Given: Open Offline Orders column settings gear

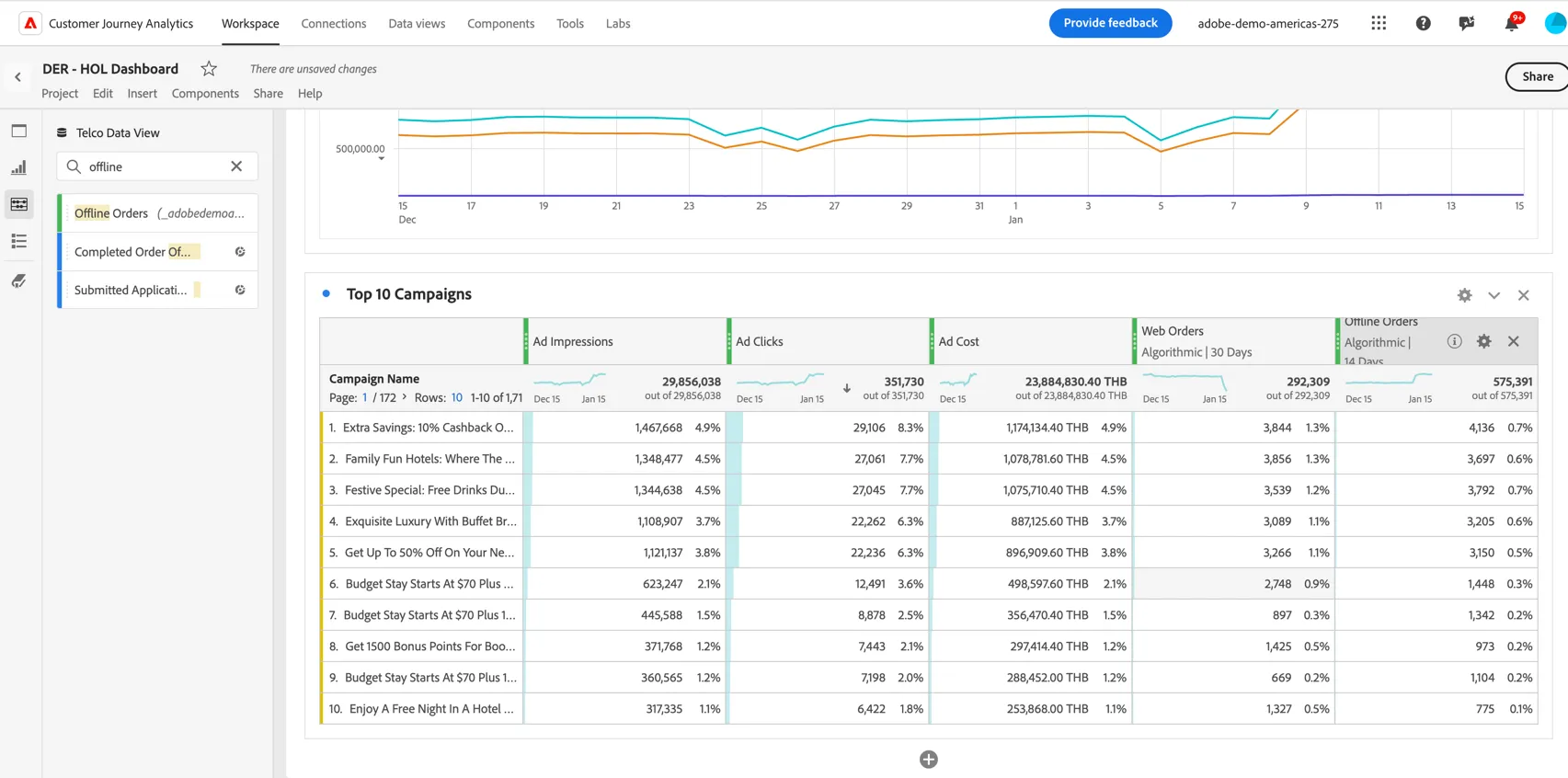Looking at the screenshot, I should pos(1484,341).
